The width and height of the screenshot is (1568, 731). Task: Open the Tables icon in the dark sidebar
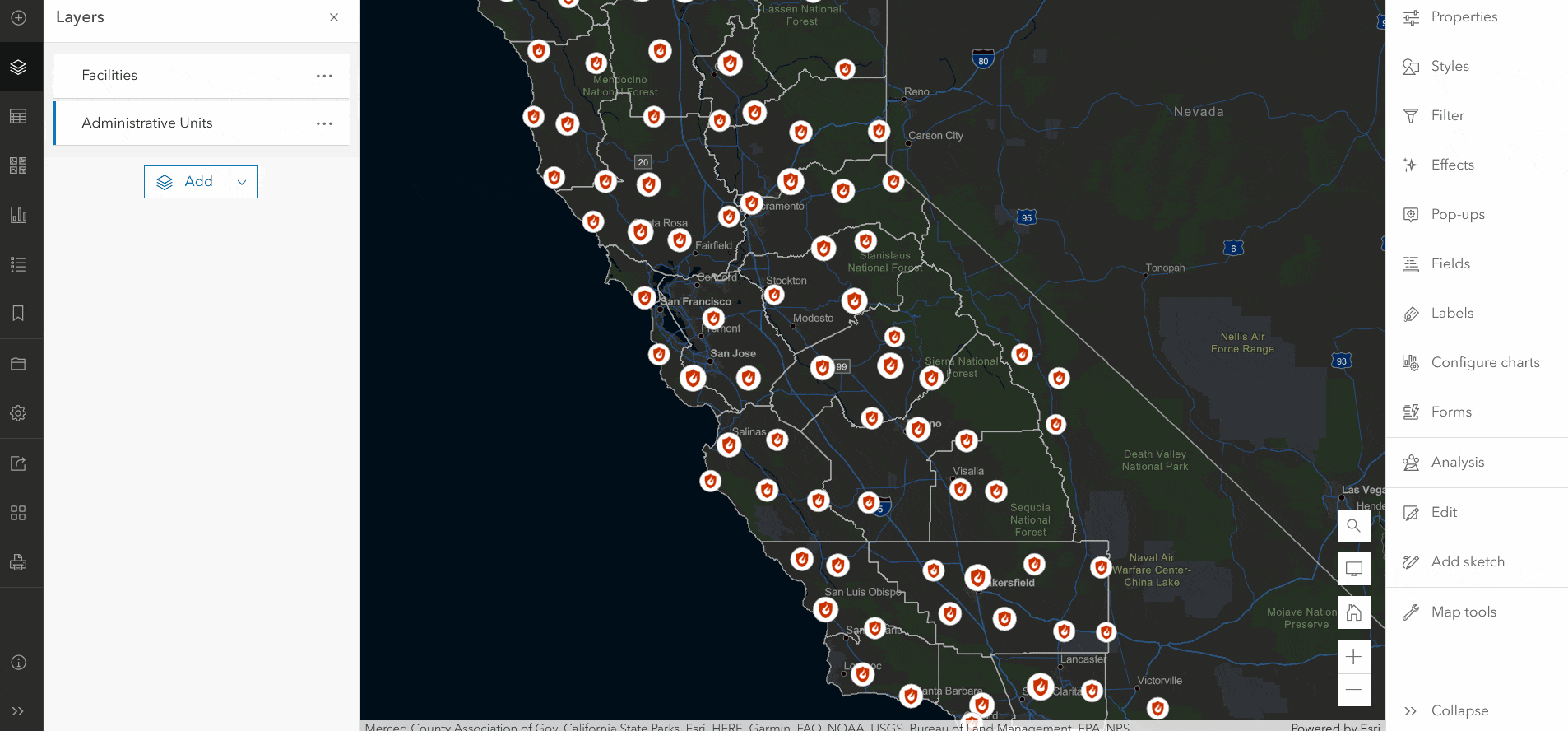(x=18, y=116)
